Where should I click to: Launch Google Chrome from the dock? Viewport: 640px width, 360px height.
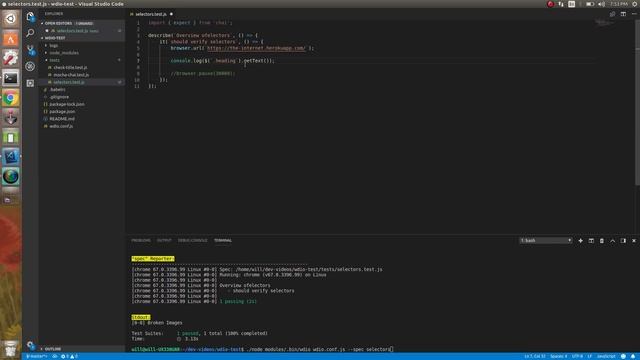11,98
